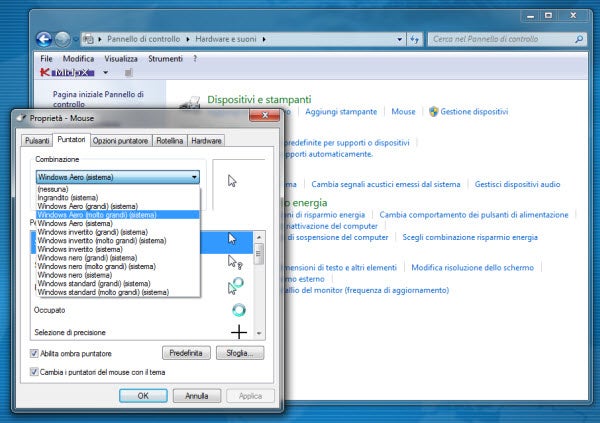
Task: Open the Visualizza menu
Action: tap(121, 59)
